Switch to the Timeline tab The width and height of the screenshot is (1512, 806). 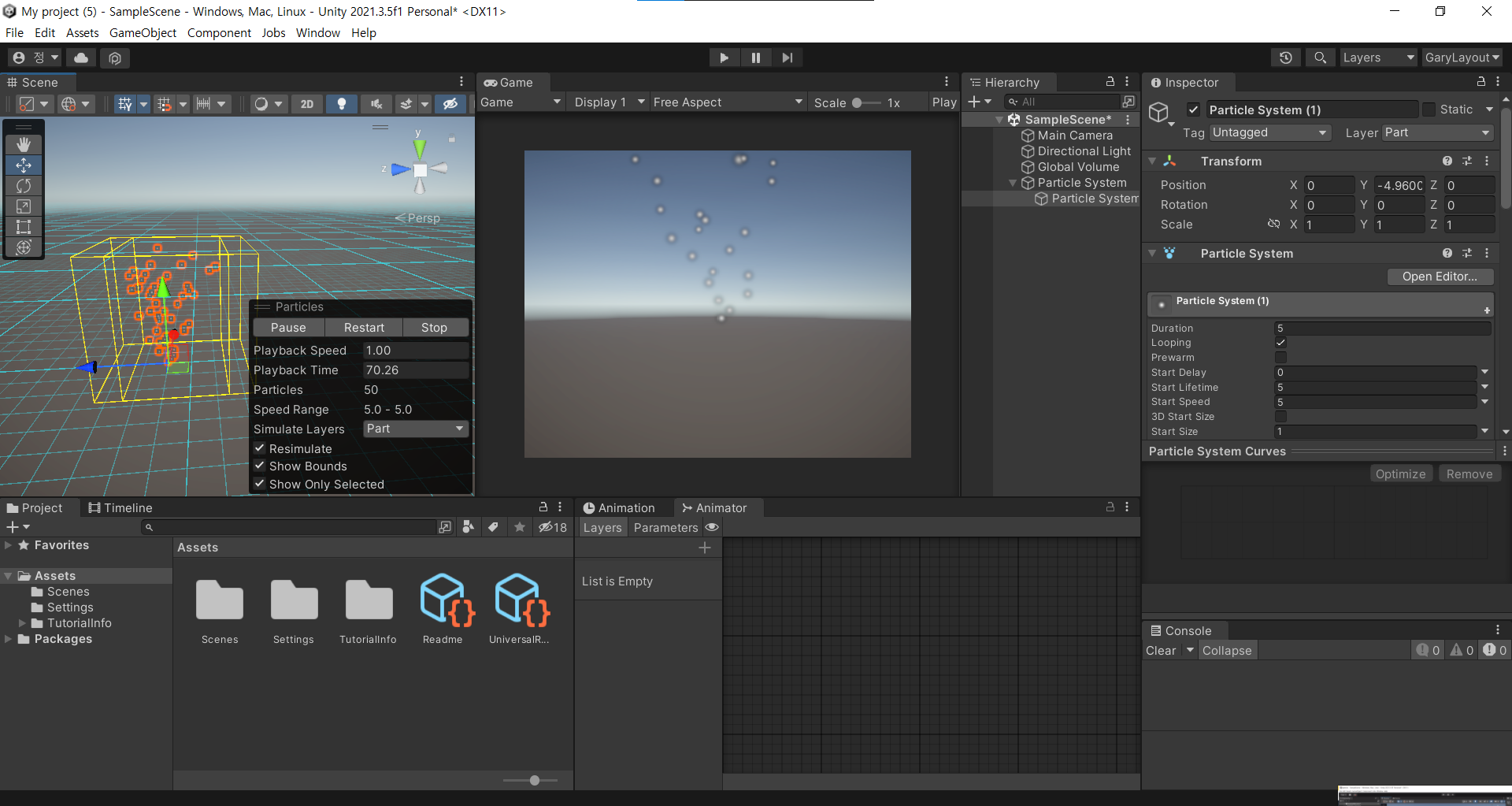click(120, 508)
